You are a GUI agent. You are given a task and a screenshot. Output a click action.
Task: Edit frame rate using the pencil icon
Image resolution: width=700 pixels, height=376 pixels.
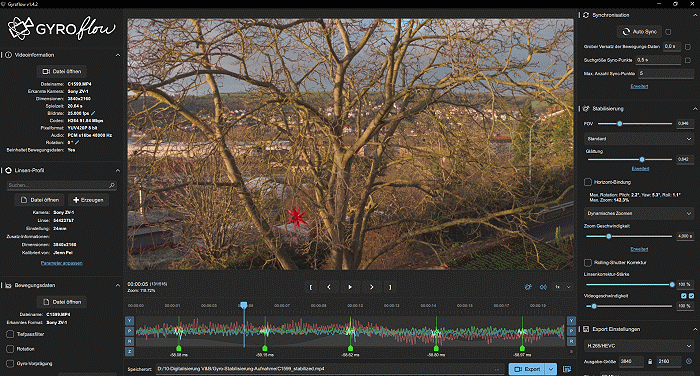pyautogui.click(x=93, y=113)
